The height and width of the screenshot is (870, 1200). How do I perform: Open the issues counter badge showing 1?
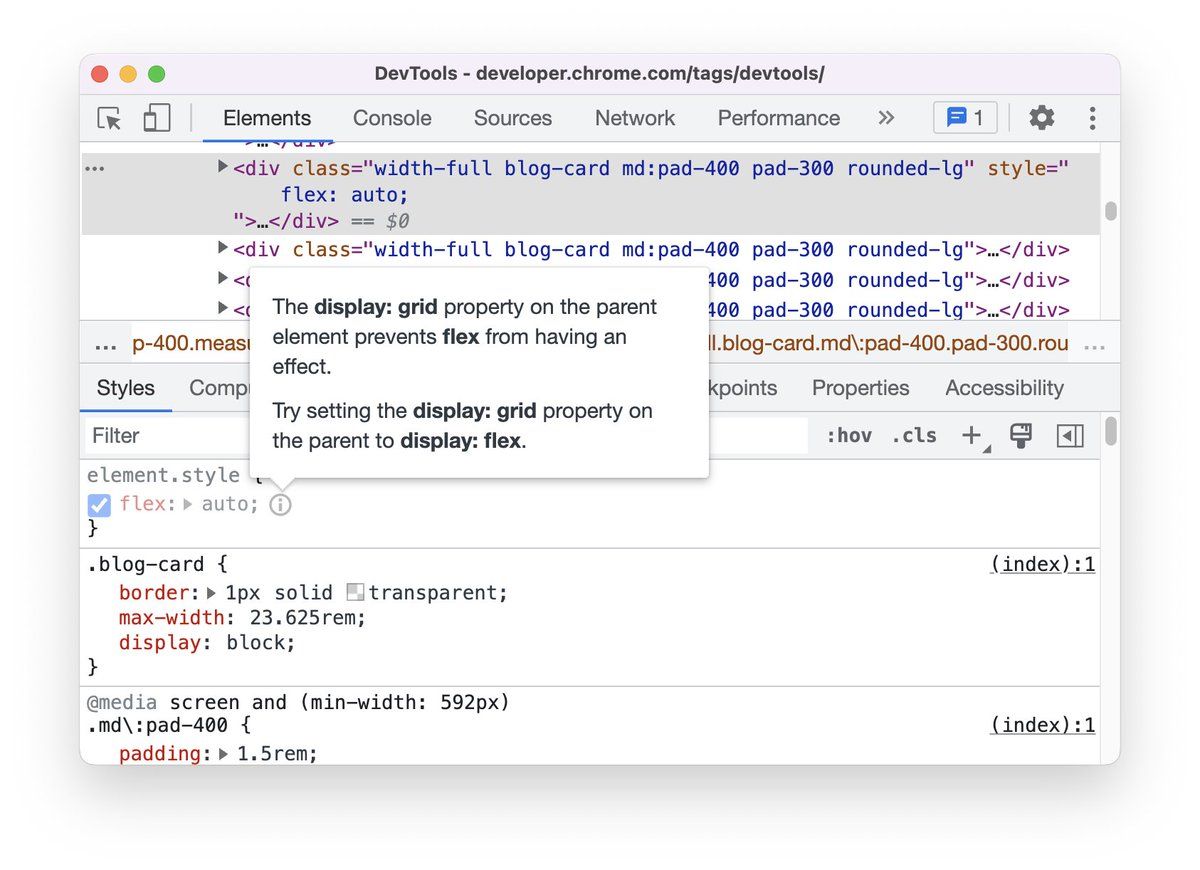(965, 118)
